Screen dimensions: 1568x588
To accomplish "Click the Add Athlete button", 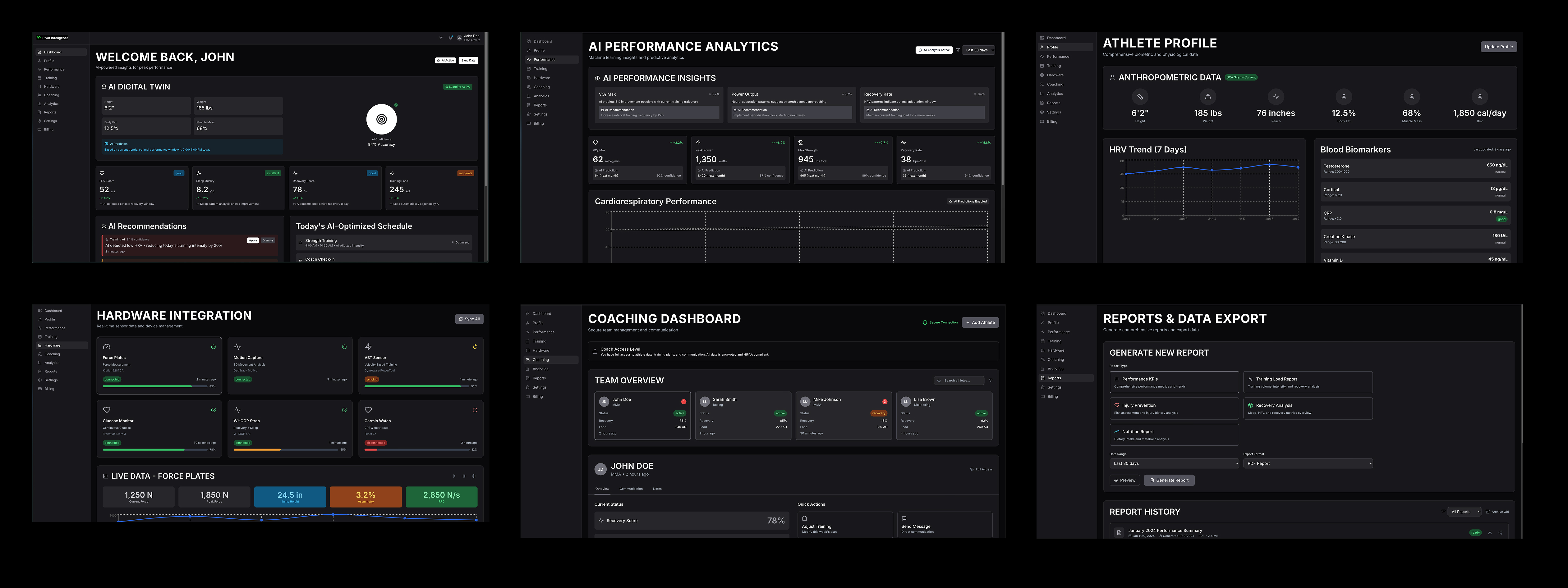I will point(980,322).
